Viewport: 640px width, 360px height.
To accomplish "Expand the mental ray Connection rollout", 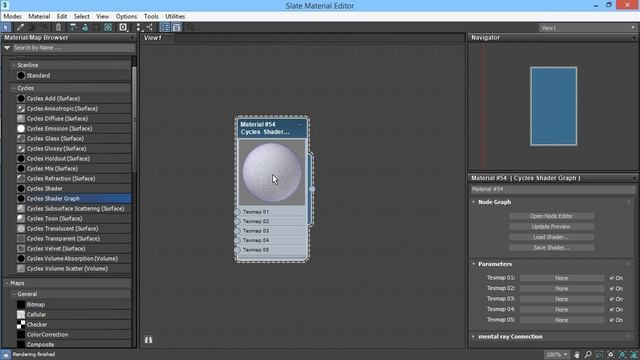I will point(473,337).
